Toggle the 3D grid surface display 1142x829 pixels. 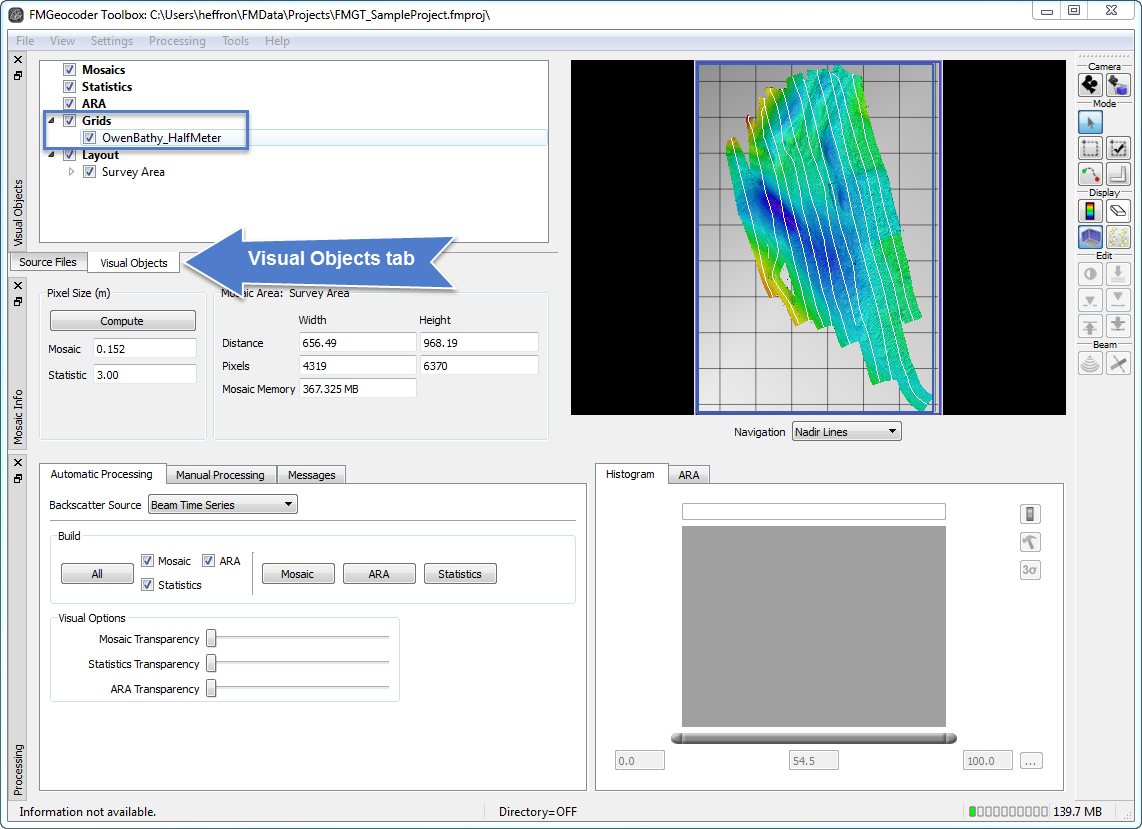point(1090,237)
